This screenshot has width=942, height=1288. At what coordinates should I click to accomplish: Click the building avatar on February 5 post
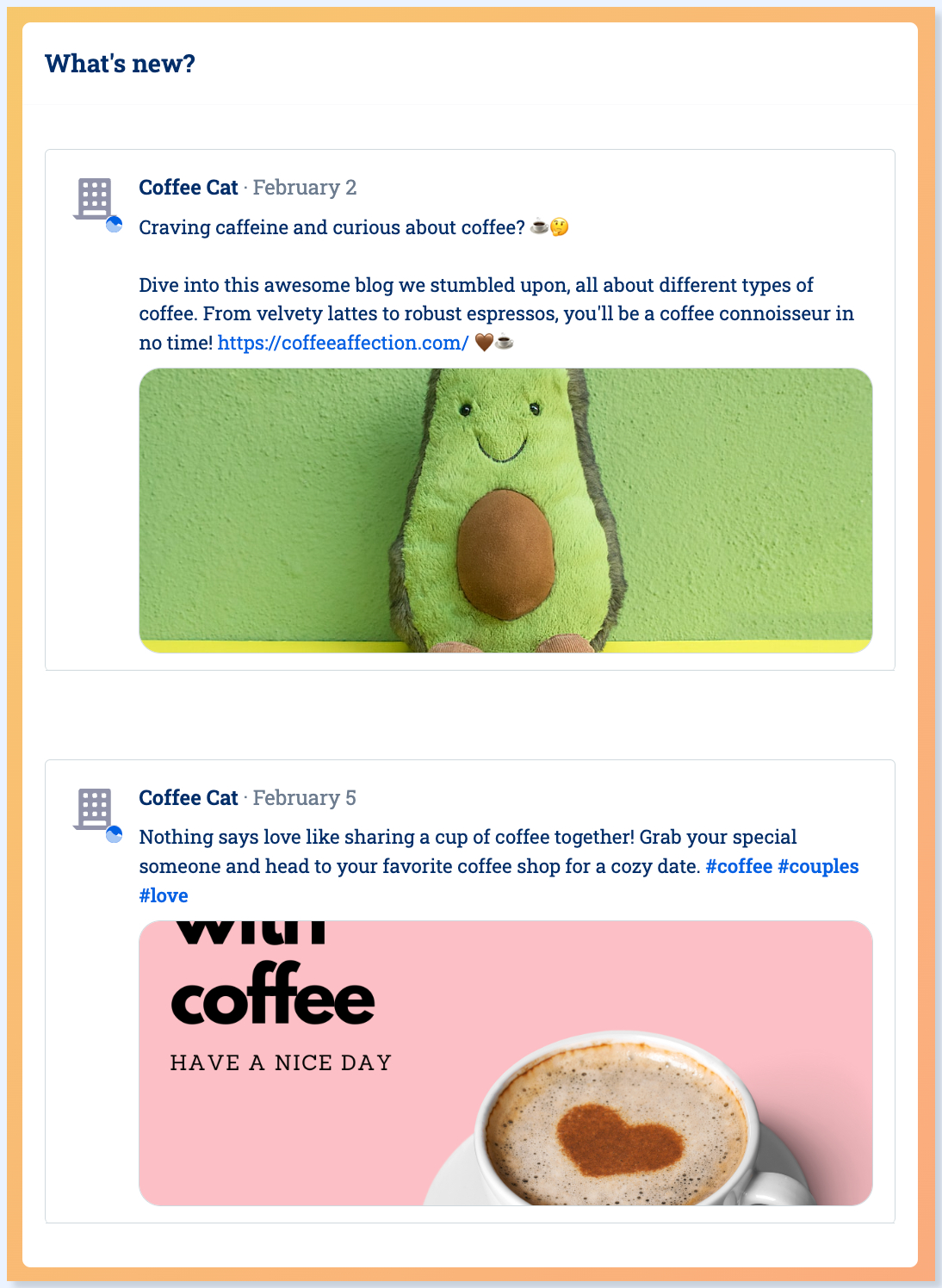point(94,809)
